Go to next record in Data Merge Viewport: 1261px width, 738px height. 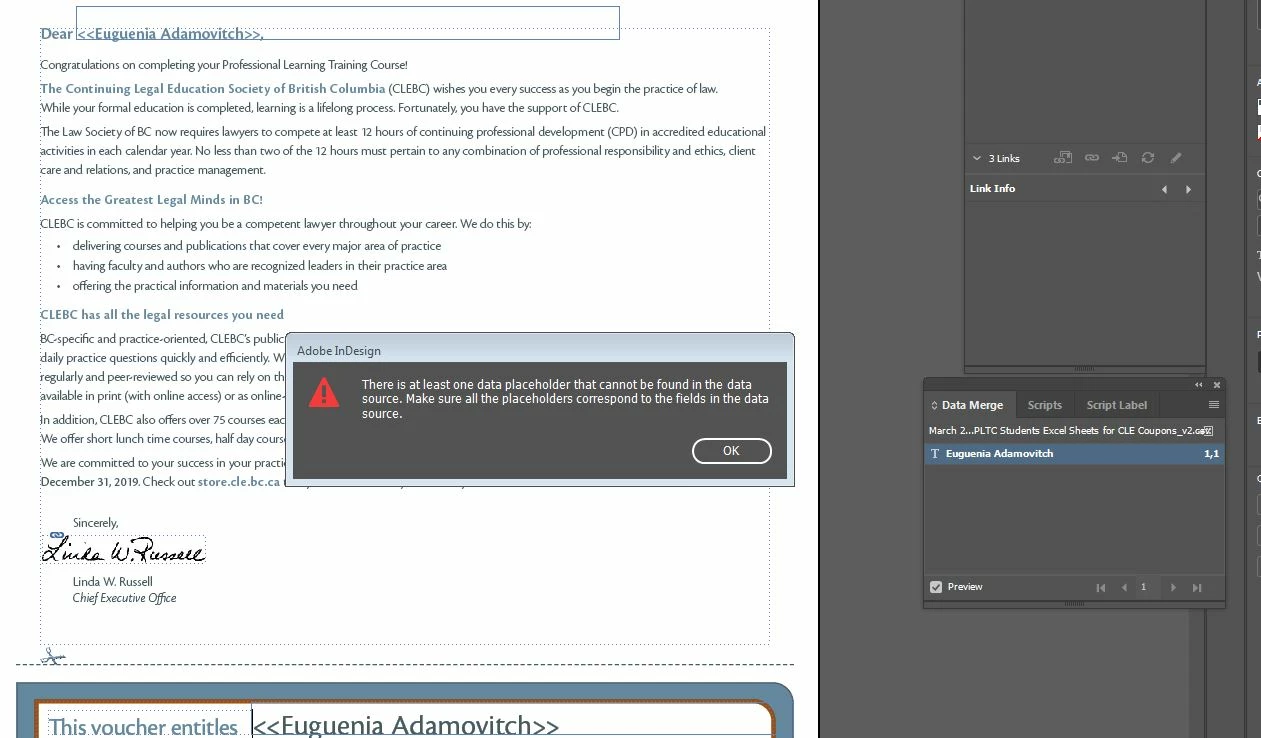tap(1173, 588)
